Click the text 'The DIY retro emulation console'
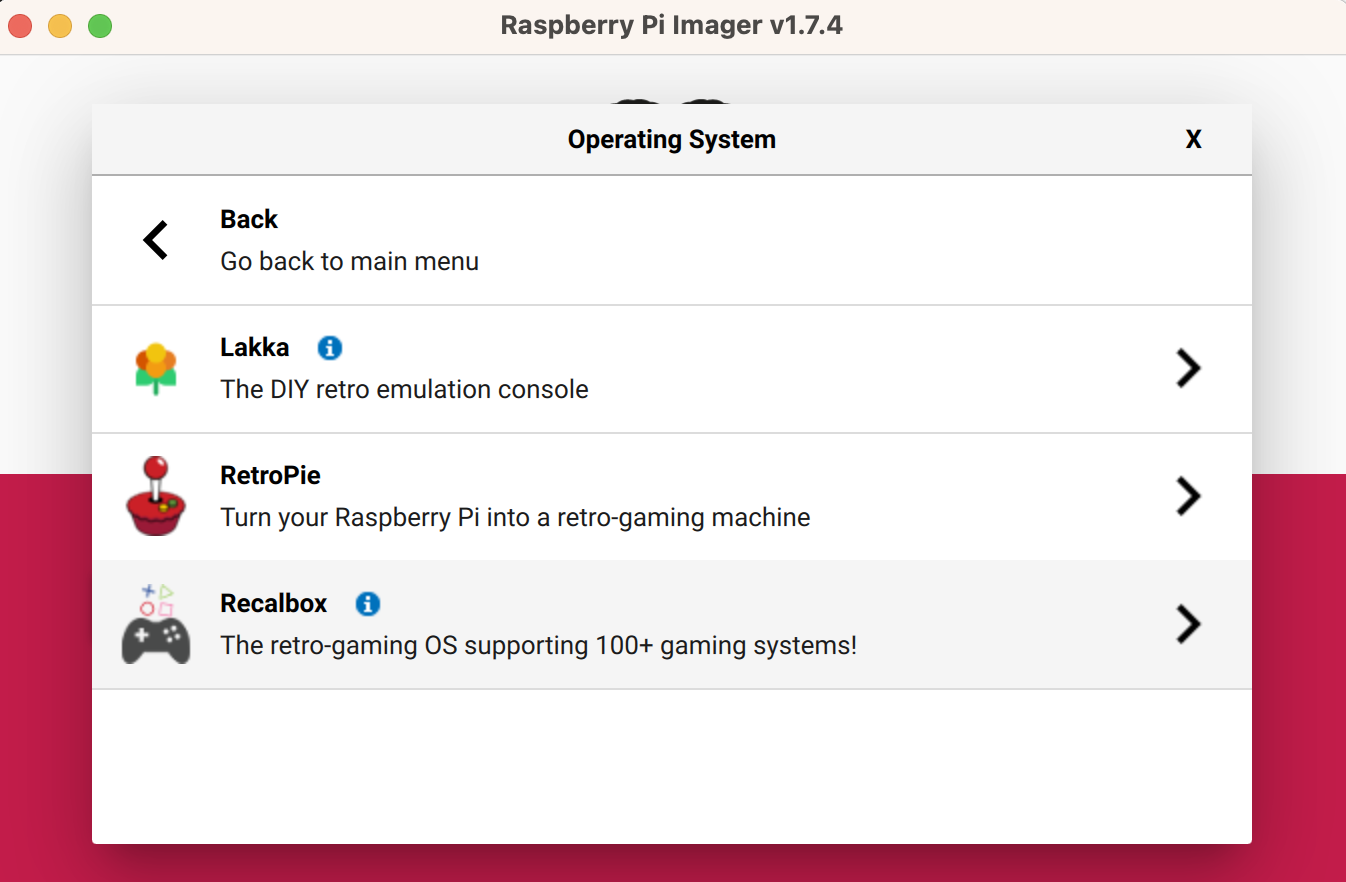 (x=404, y=389)
